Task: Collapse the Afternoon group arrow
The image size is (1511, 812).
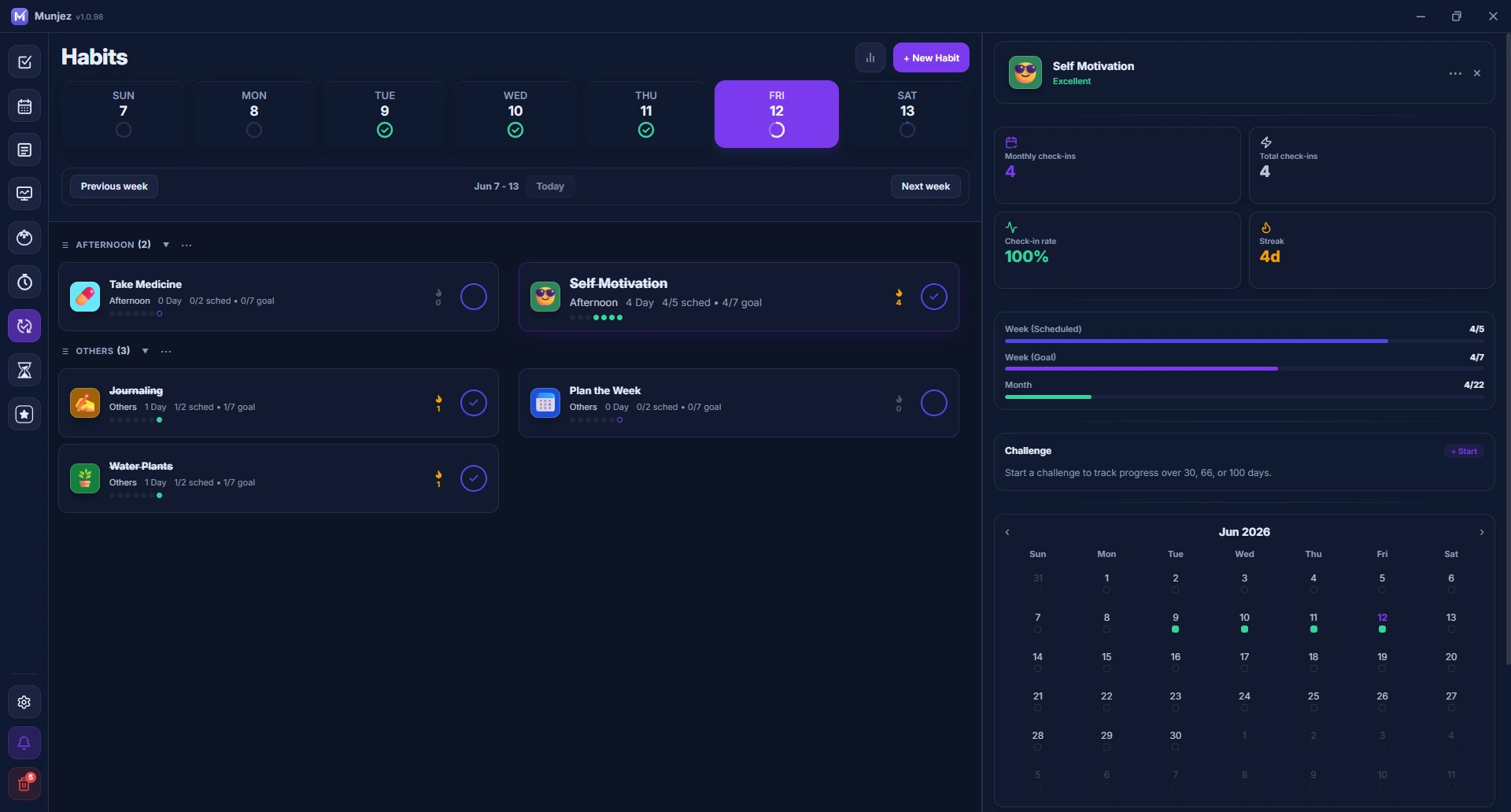Action: [x=166, y=245]
